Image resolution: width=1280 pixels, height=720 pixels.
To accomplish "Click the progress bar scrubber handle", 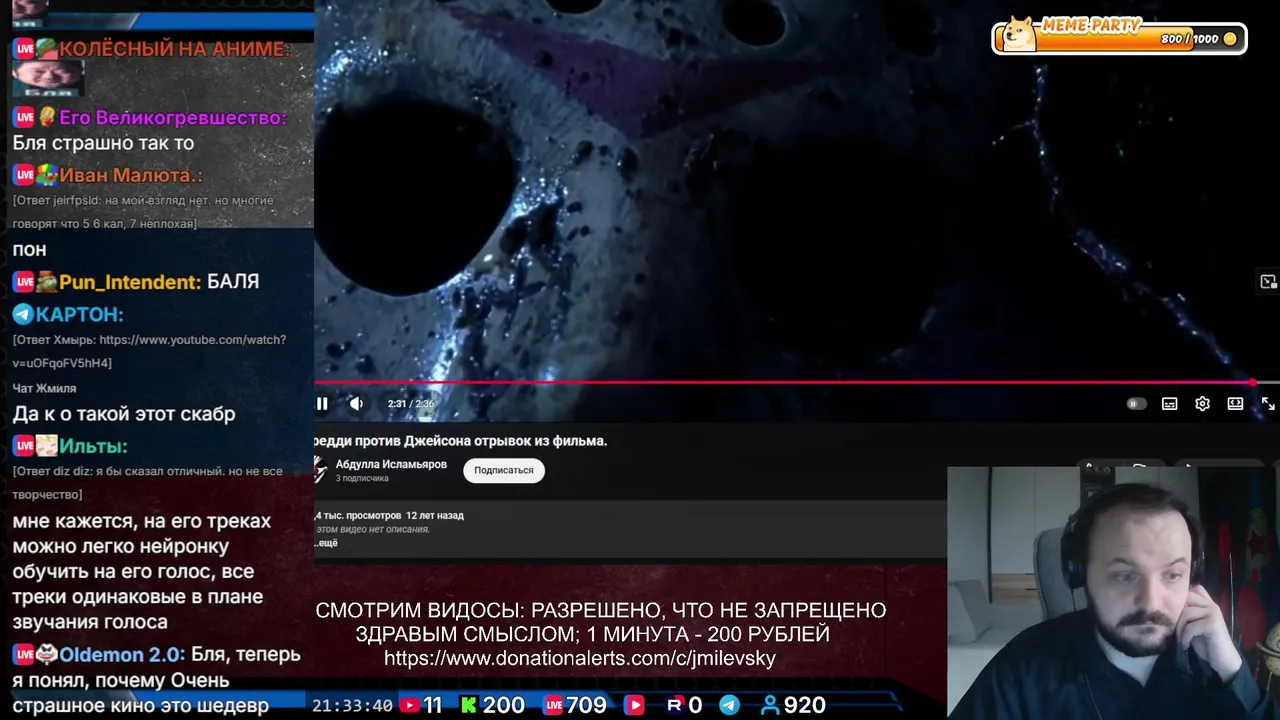I will point(1252,382).
